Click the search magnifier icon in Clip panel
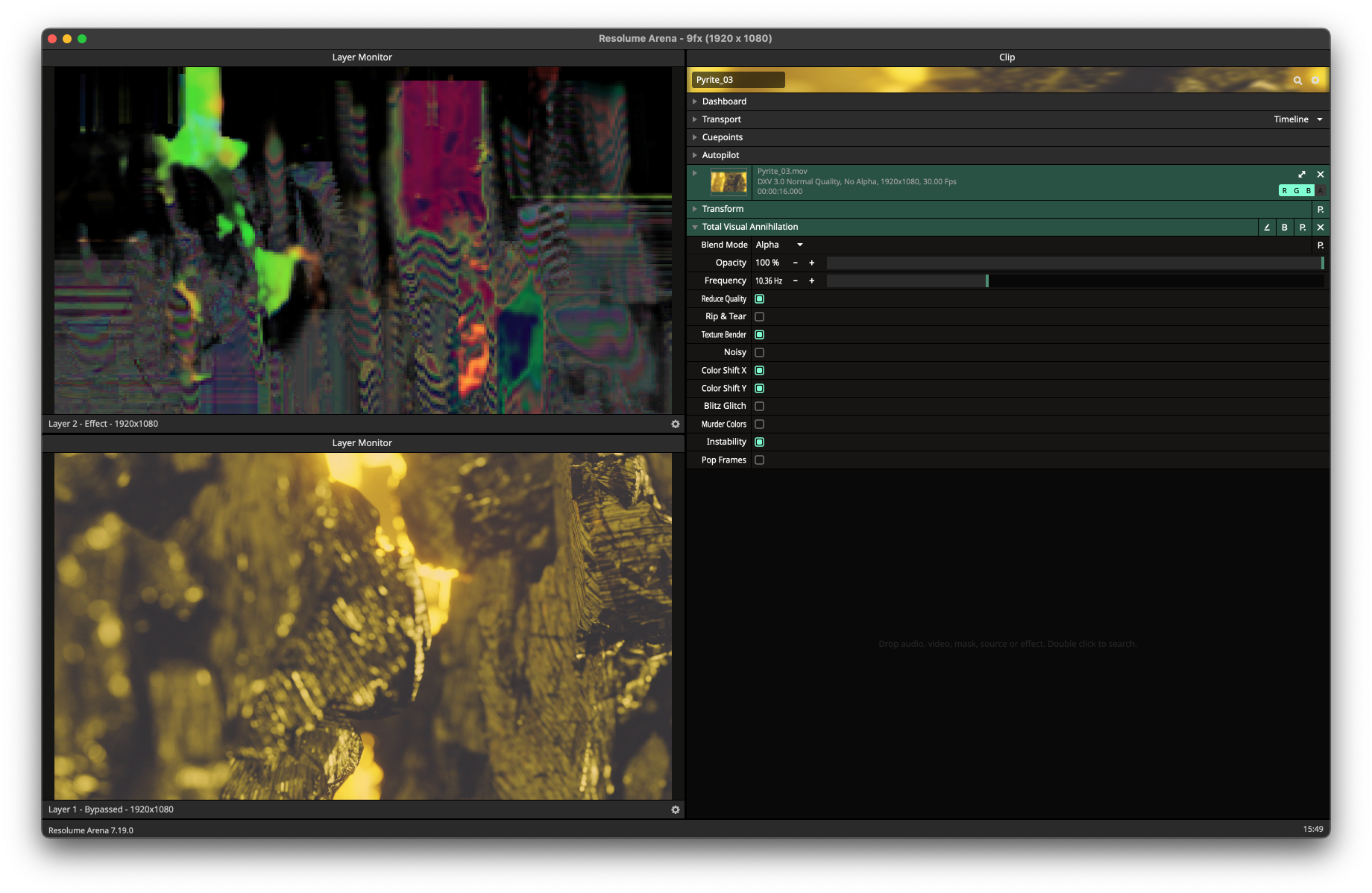This screenshot has width=1372, height=893. tap(1297, 81)
